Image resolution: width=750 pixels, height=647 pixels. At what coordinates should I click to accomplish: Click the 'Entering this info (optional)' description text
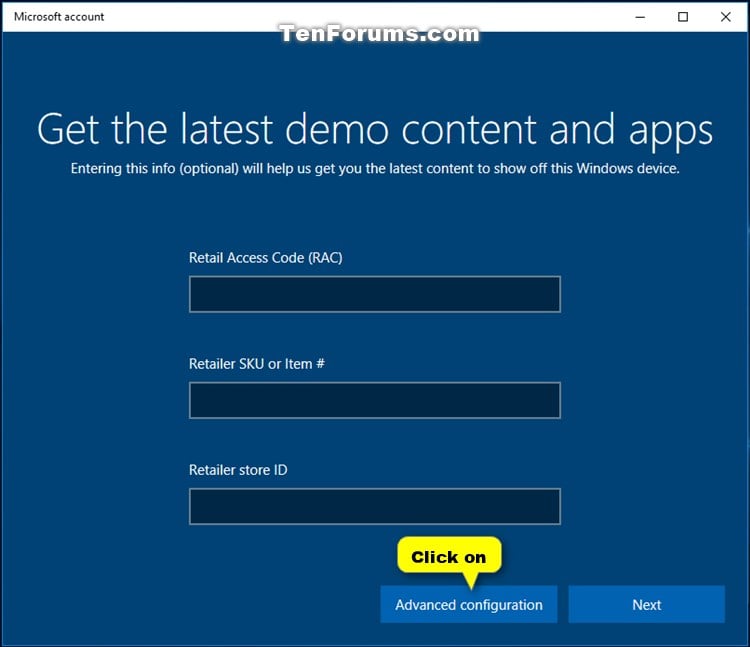(375, 168)
